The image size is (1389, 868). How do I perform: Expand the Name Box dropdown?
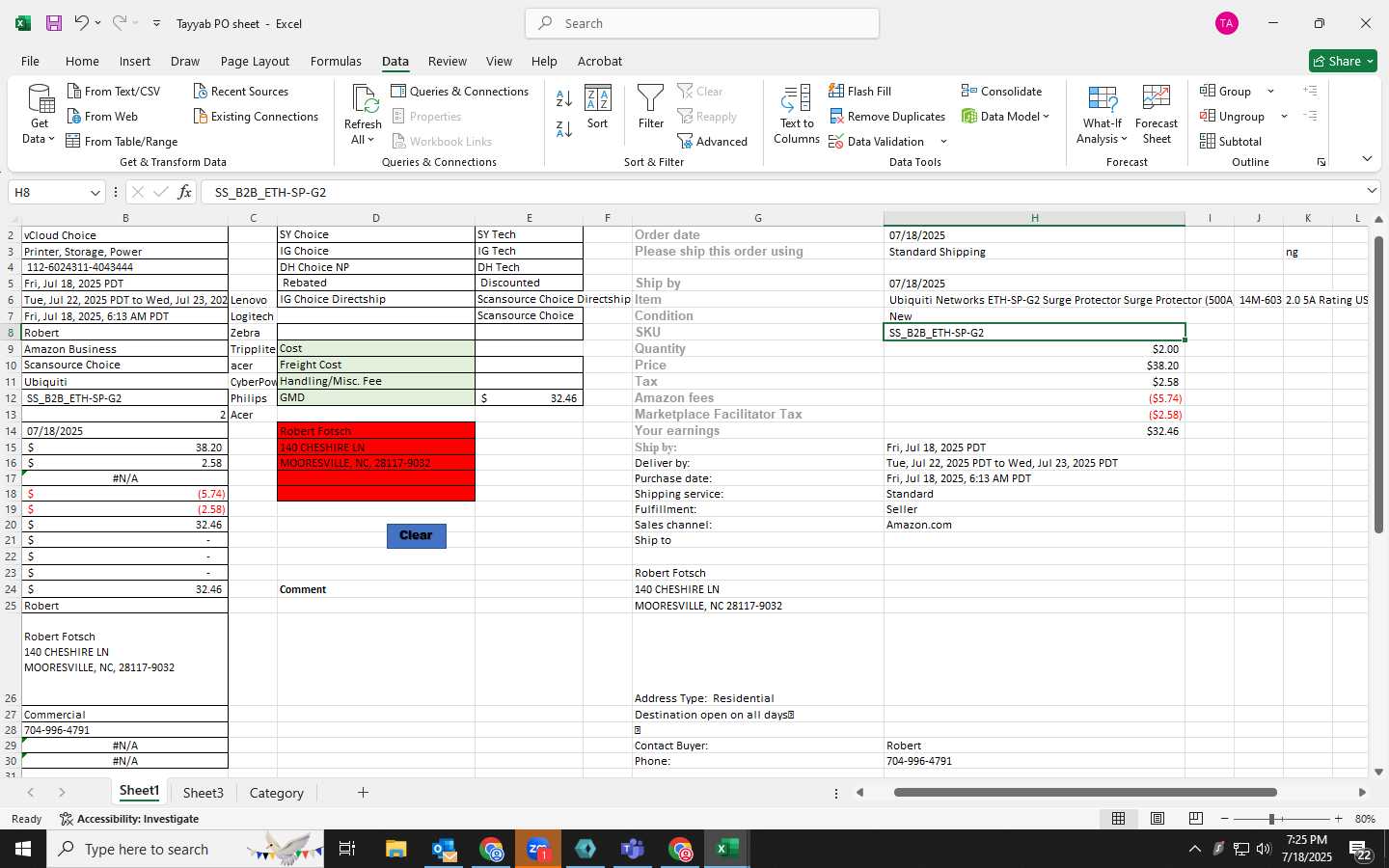coord(95,192)
